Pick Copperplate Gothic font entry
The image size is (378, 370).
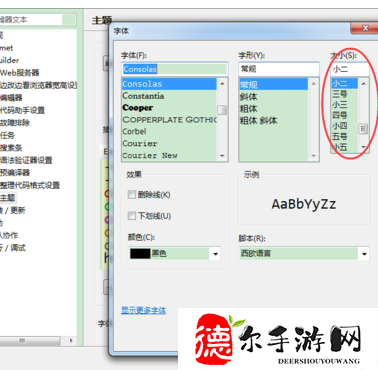click(169, 120)
